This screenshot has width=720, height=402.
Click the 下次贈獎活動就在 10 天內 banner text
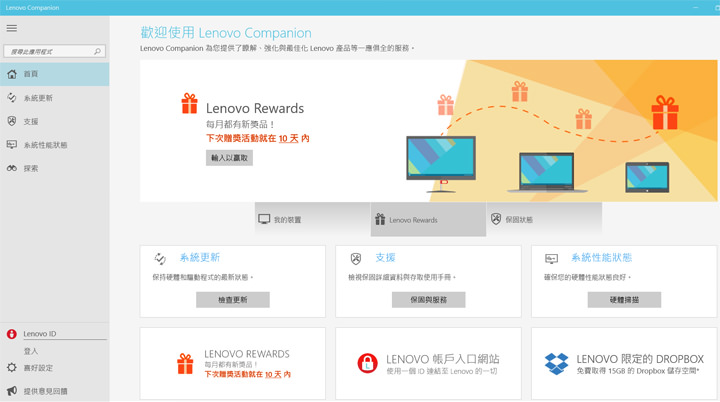click(x=258, y=138)
